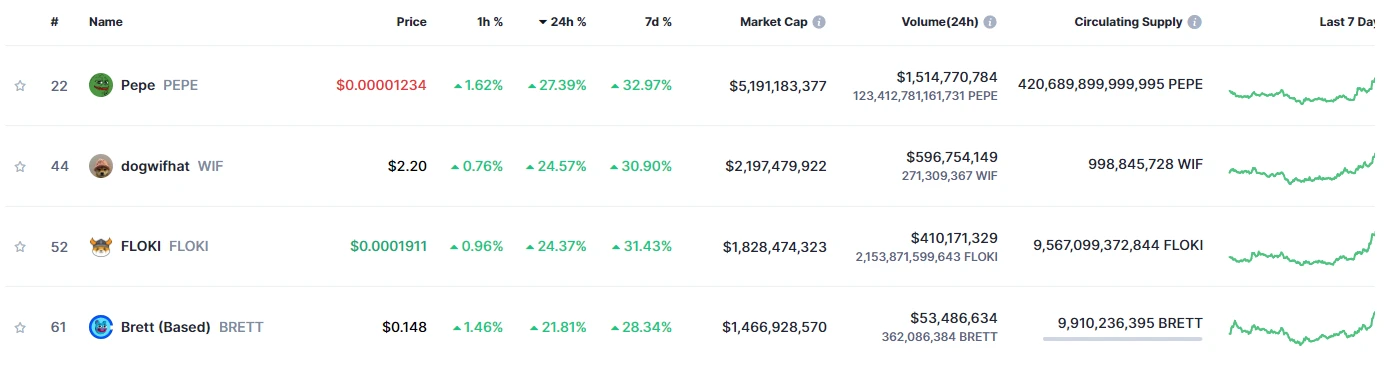Screen dimensions: 1393x367
Task: Sort the list by Name header
Action: point(105,21)
